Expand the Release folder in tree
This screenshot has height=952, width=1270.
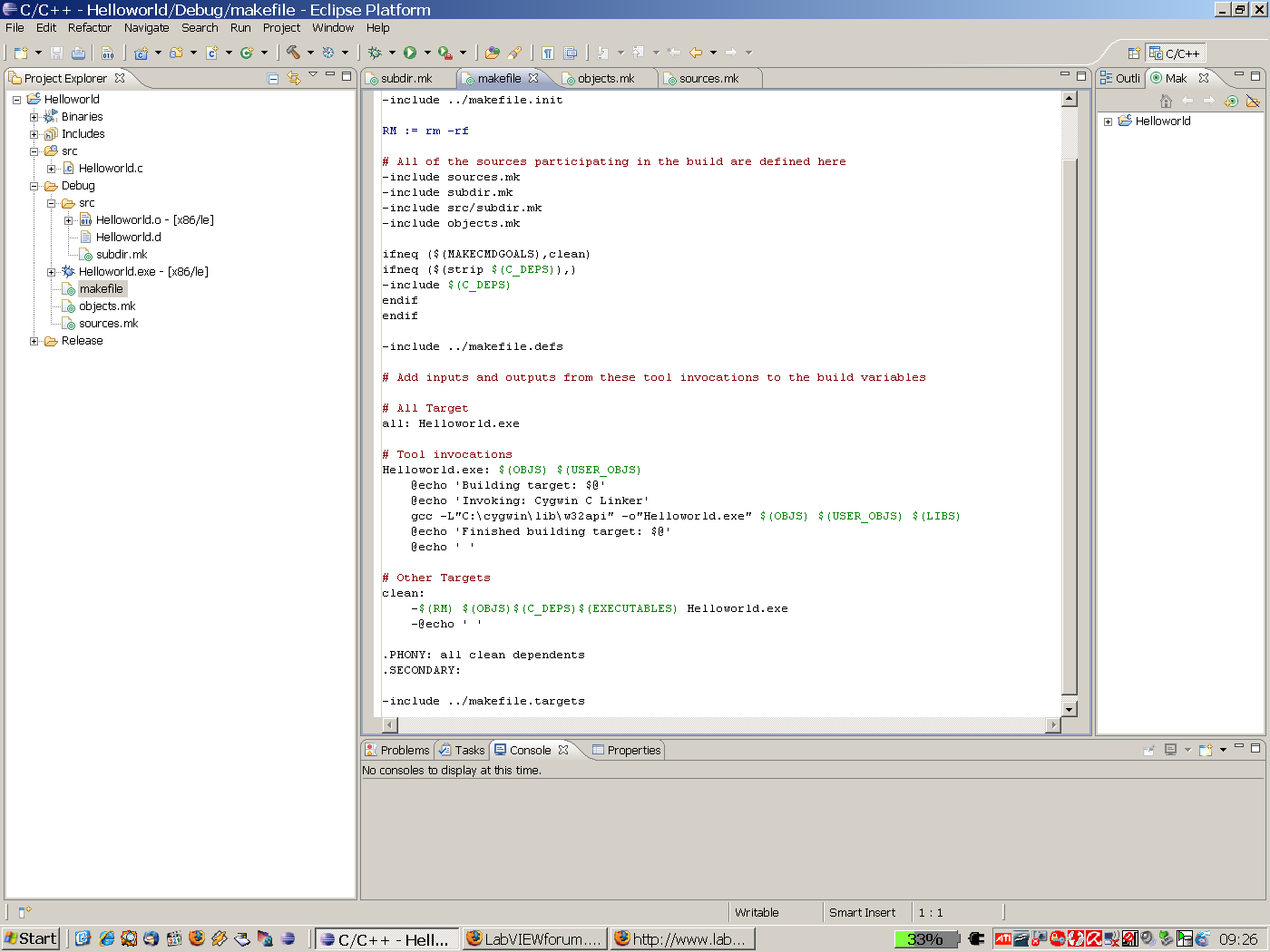pos(34,342)
